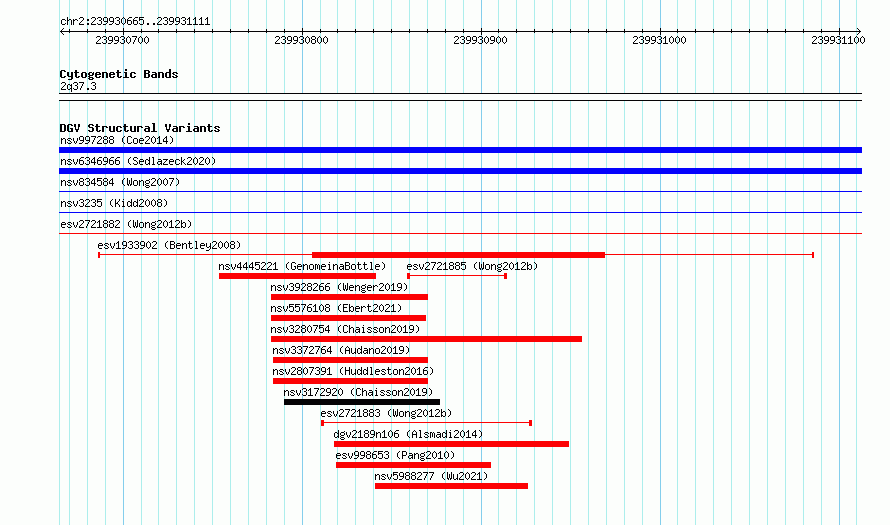Select the 2q37.3 band label
The height and width of the screenshot is (525, 890).
[x=78, y=86]
